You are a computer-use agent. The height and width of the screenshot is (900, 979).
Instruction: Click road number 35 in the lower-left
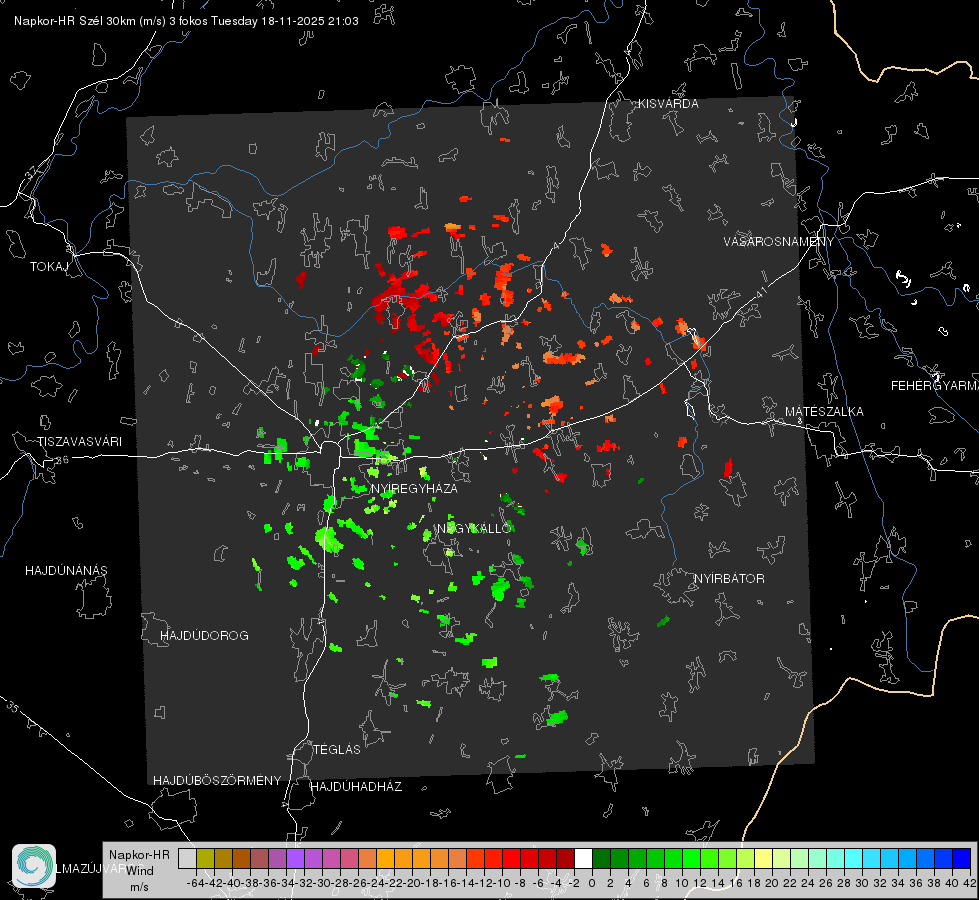point(12,707)
